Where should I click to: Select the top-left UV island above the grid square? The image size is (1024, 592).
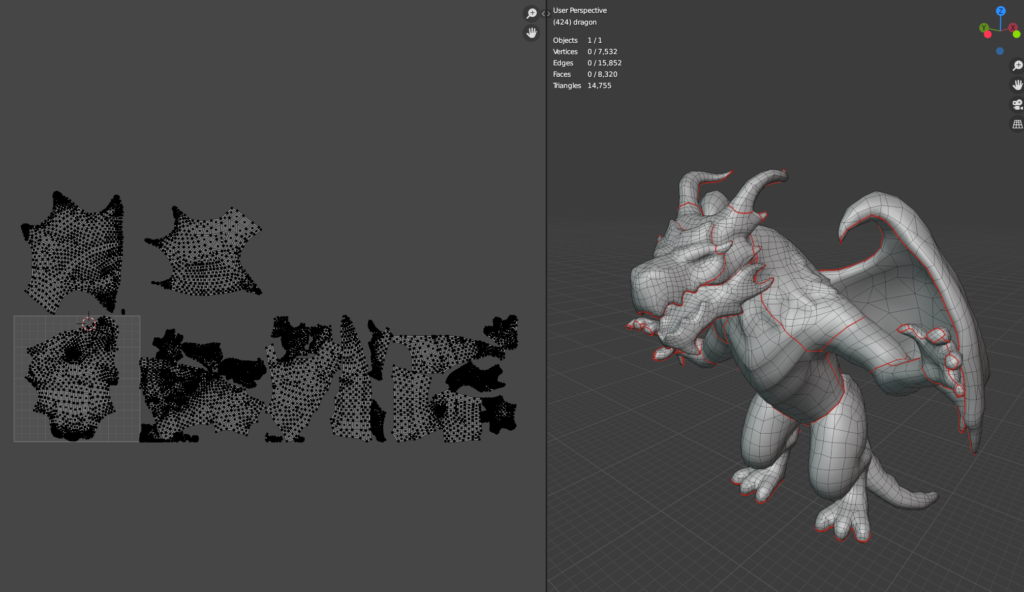tap(70, 250)
